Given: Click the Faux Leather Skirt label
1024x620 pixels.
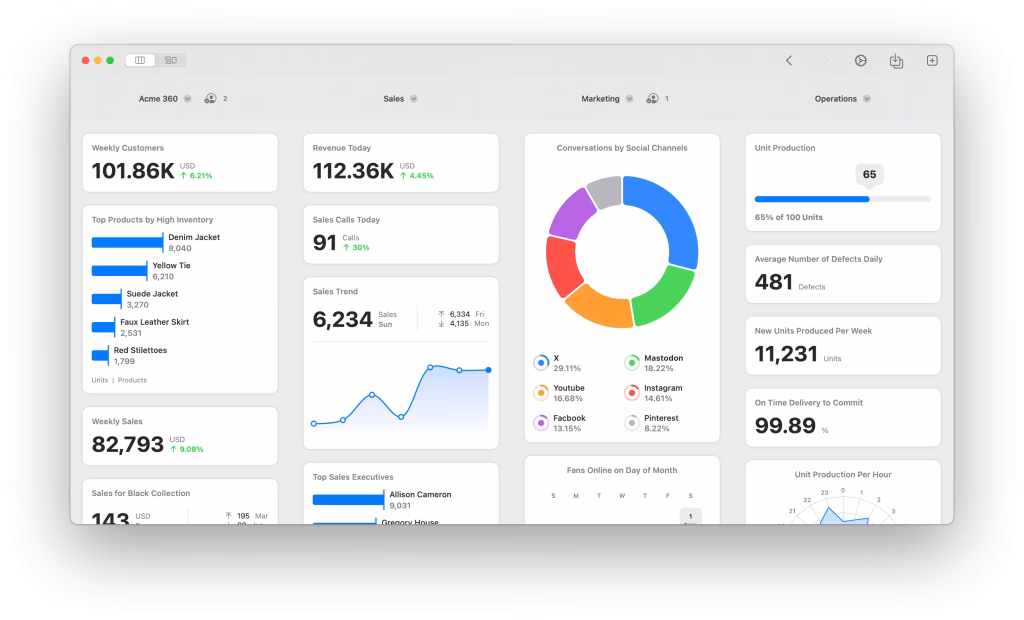Looking at the screenshot, I should click(x=154, y=322).
